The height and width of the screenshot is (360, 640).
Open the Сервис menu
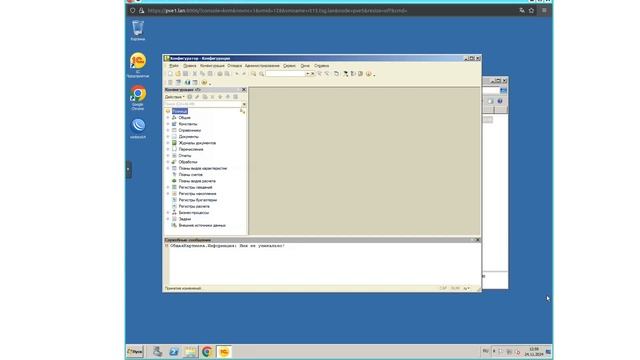289,66
